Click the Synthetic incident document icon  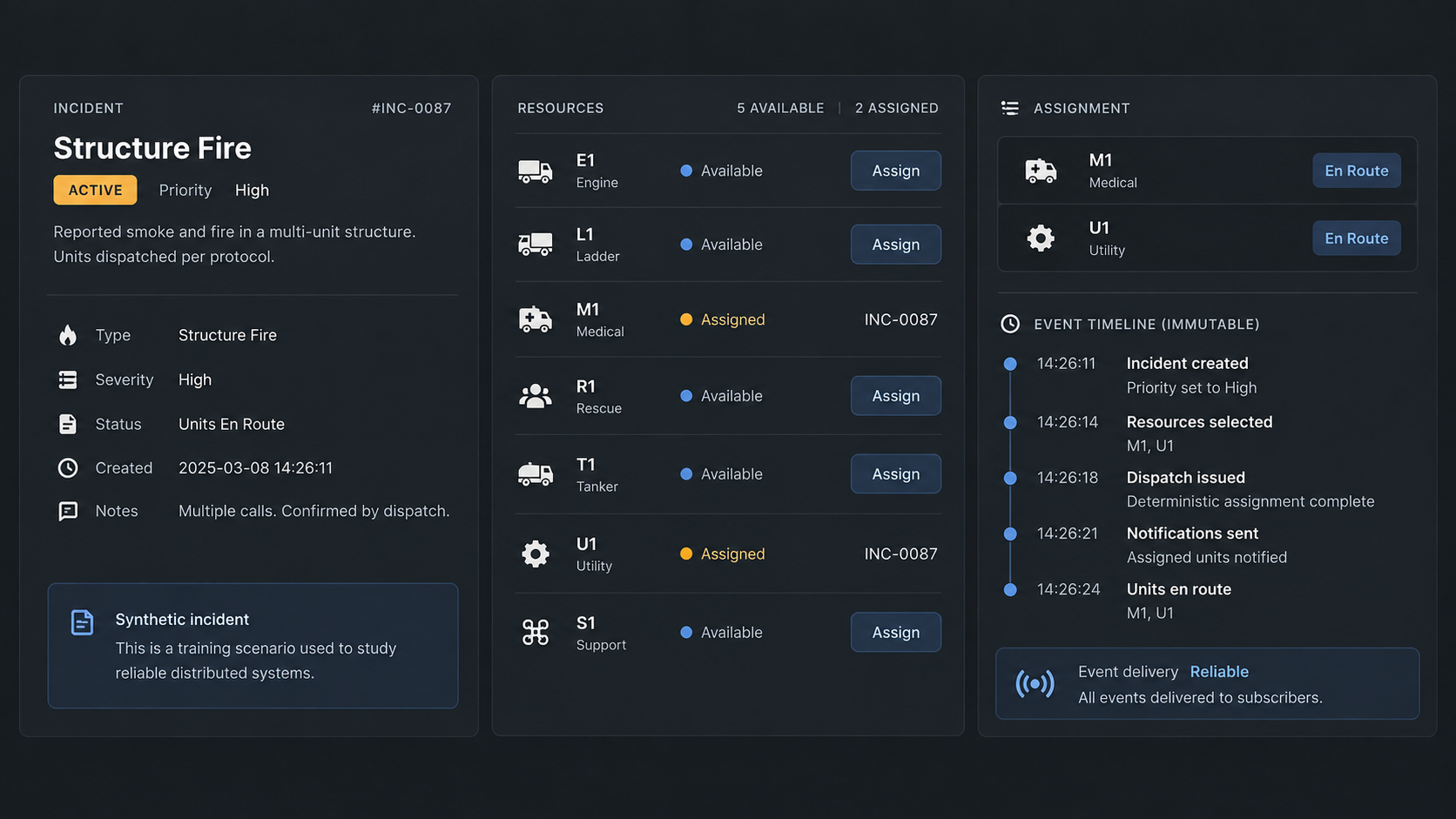click(82, 622)
